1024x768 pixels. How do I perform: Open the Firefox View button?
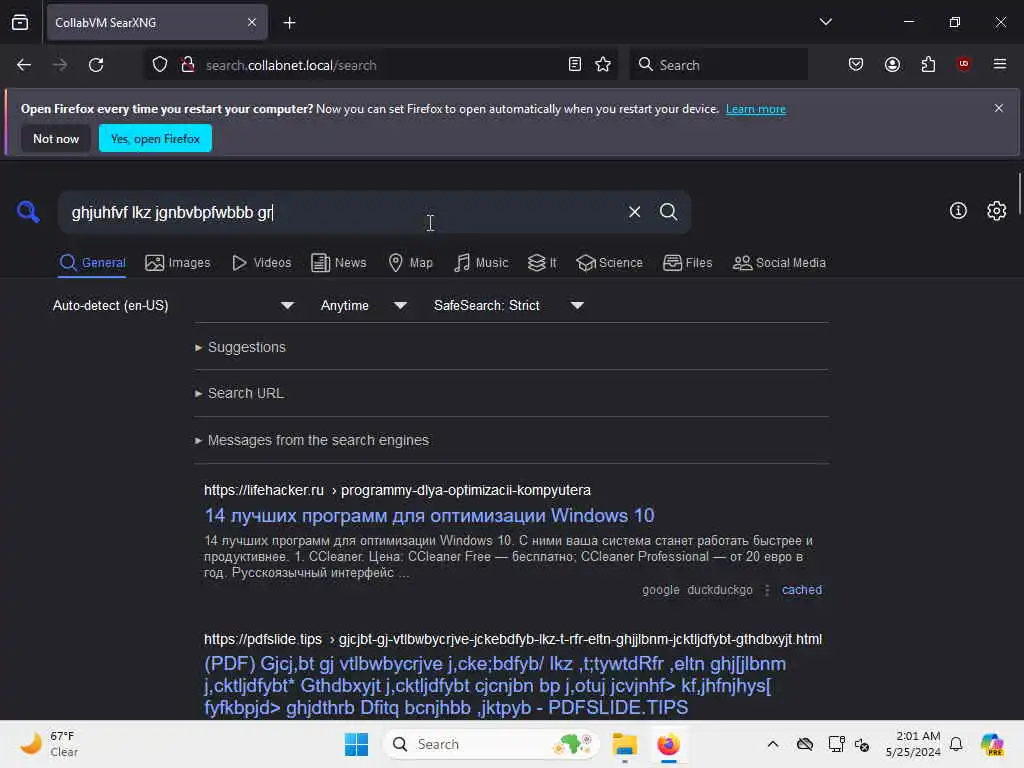click(20, 22)
